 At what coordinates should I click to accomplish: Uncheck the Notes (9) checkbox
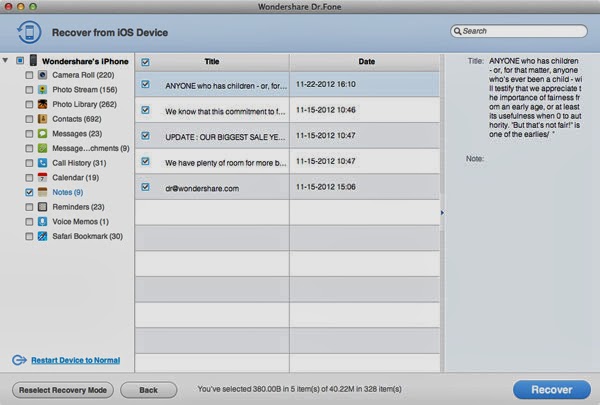(x=29, y=192)
